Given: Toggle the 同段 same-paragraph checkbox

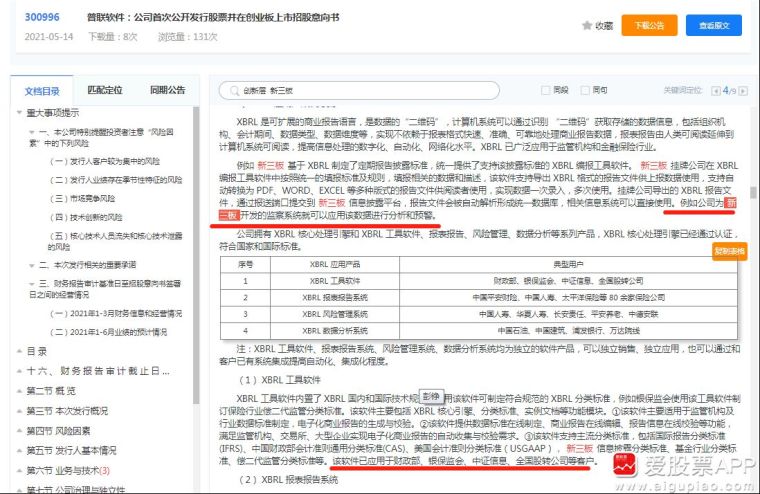Looking at the screenshot, I should click(546, 90).
